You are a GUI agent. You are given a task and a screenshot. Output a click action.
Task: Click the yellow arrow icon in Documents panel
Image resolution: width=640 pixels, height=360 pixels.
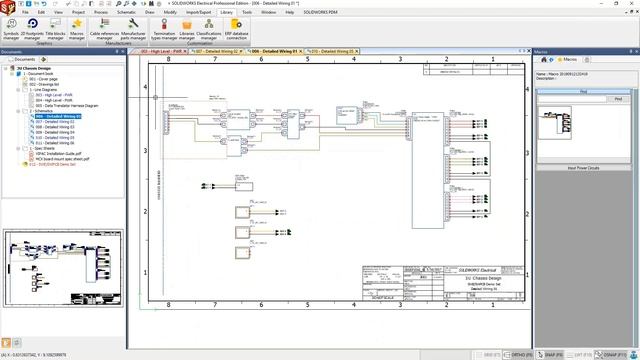tap(44, 59)
